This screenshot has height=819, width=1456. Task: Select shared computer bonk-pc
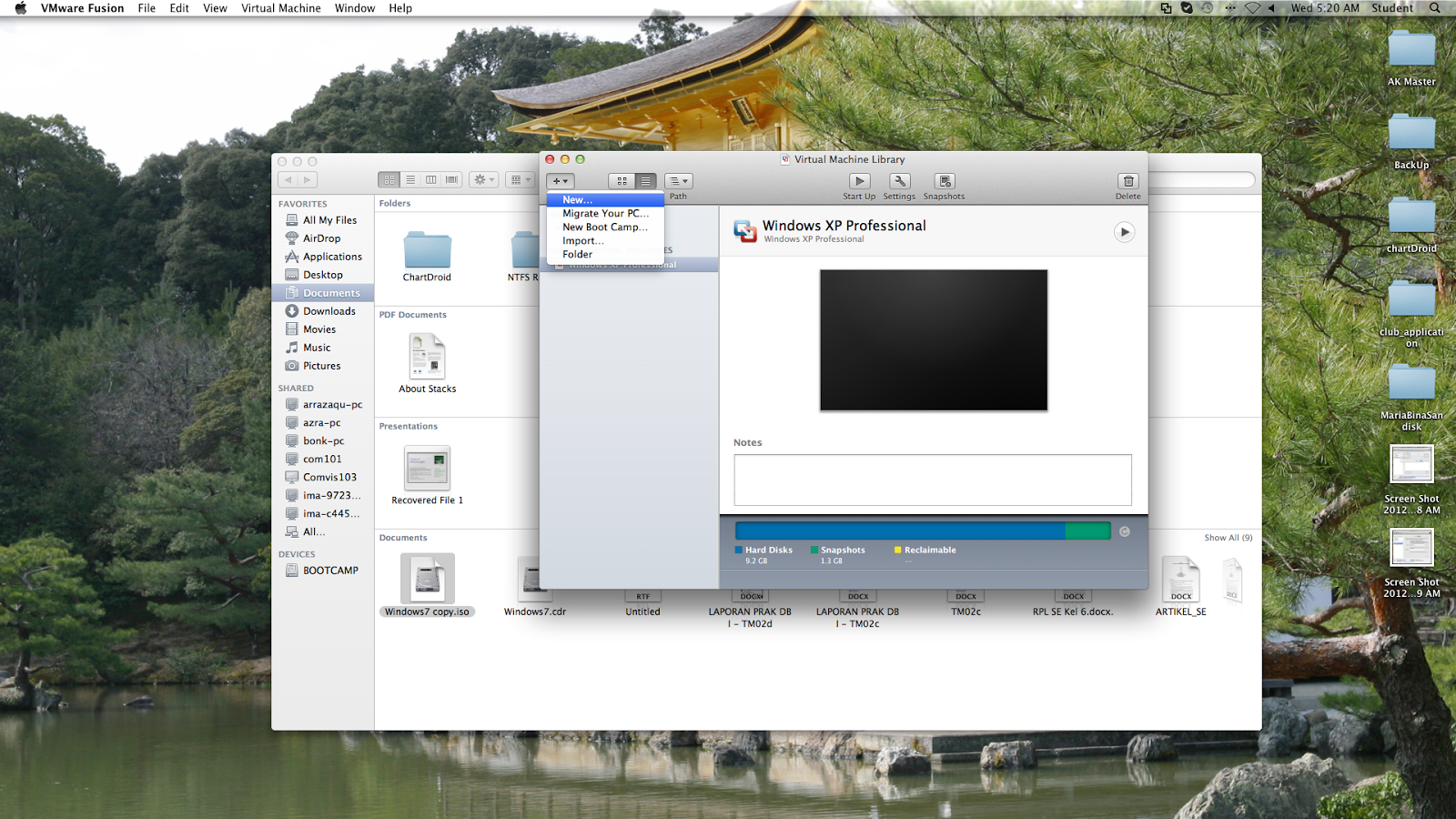pos(323,440)
